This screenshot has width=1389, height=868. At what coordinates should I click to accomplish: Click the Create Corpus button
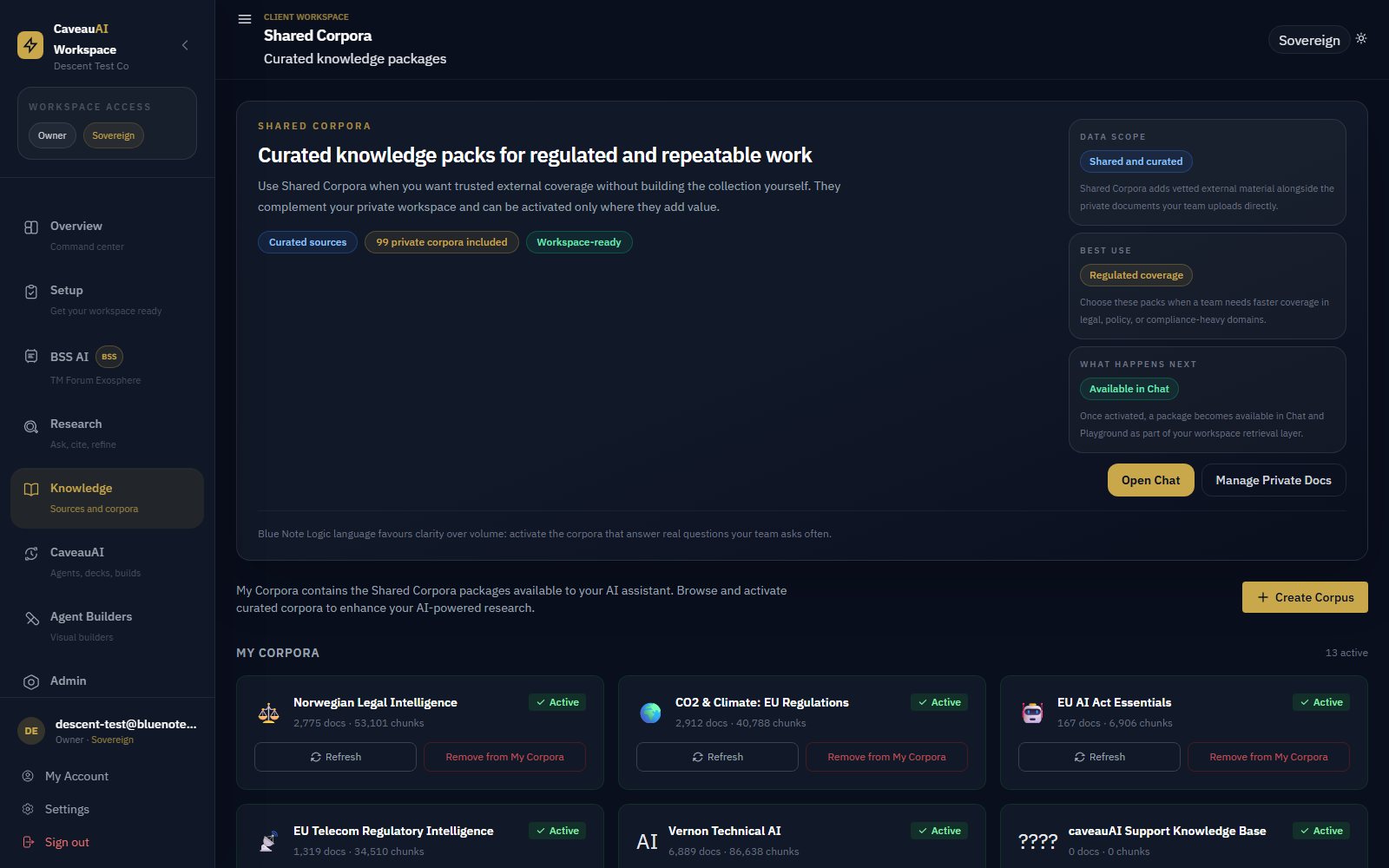click(1305, 597)
